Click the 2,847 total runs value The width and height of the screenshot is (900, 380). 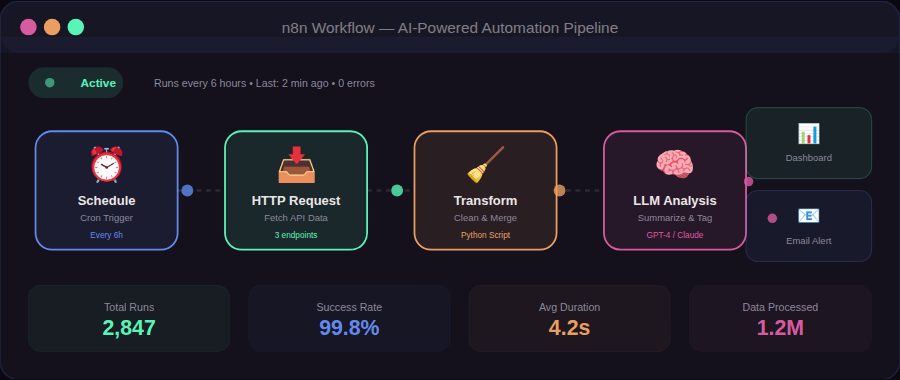click(129, 328)
